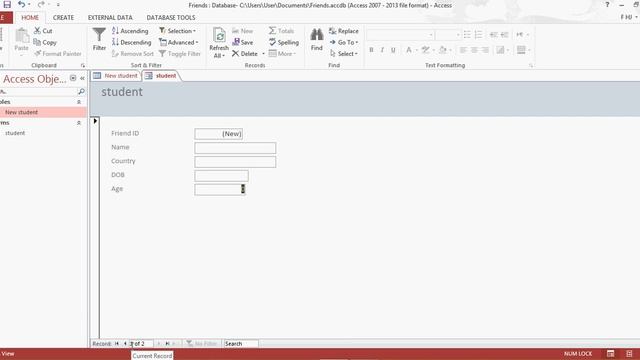
Task: Open the Go To dropdown
Action: (x=344, y=42)
